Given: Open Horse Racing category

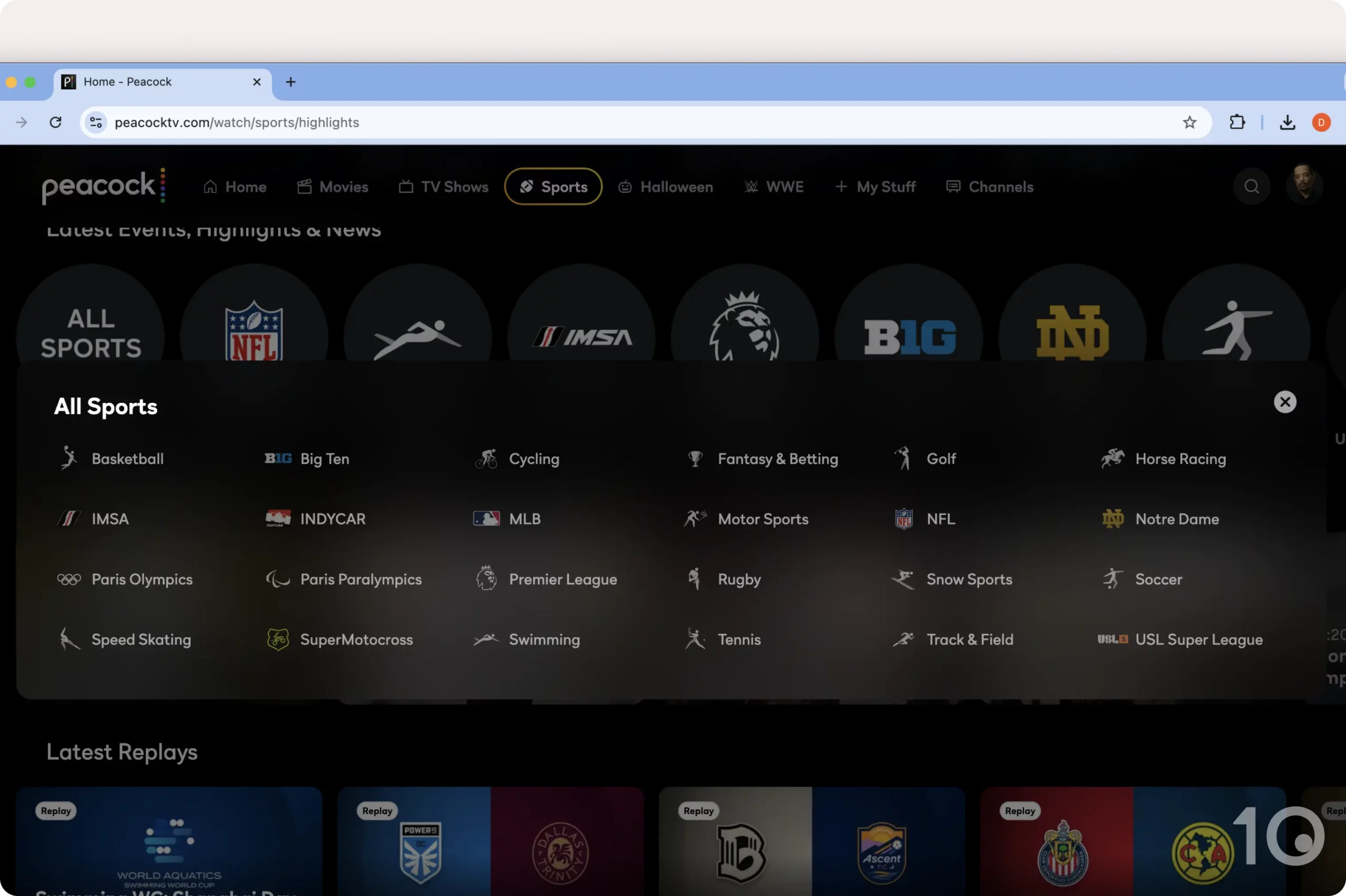Looking at the screenshot, I should point(1163,459).
